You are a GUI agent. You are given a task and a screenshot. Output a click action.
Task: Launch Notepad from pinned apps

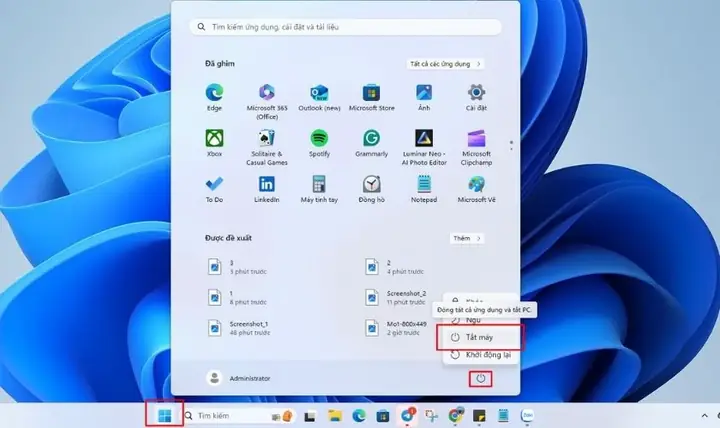(424, 189)
